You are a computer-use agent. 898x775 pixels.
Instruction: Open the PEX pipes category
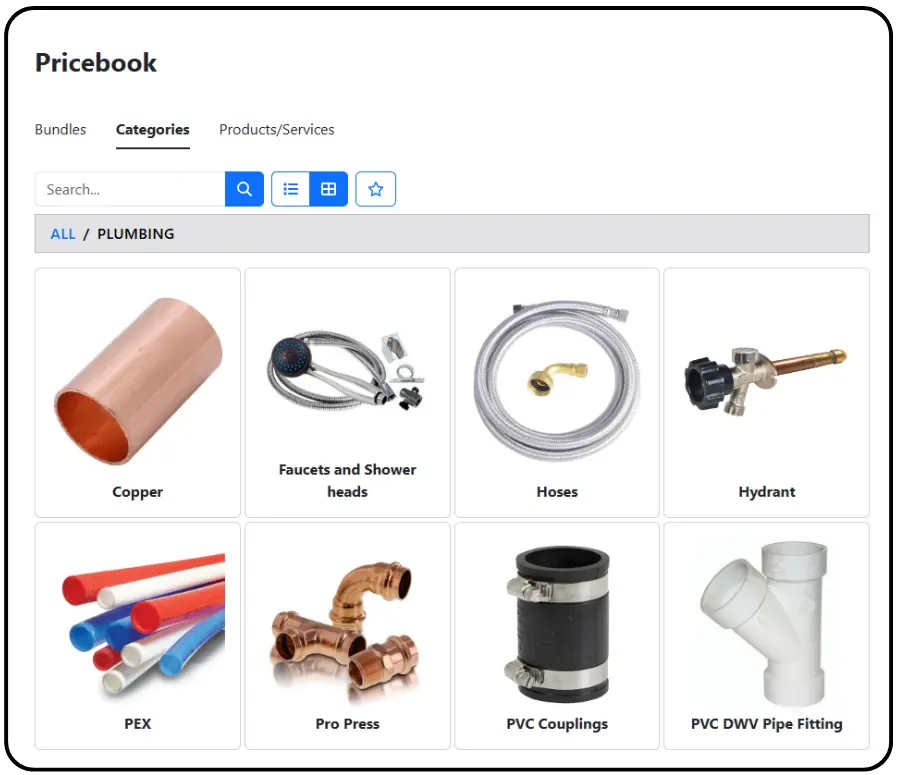pos(137,636)
